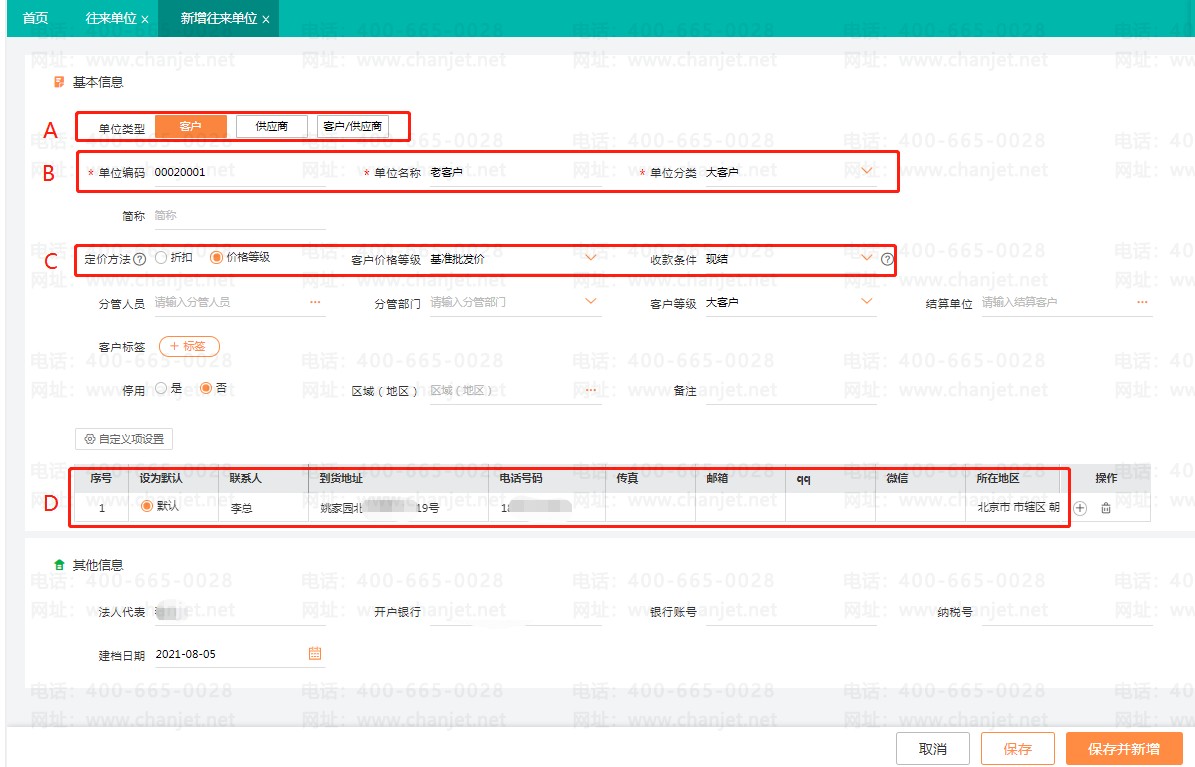Viewport: 1195px width, 767px height.
Task: Select the 价格等级 pricing radio button
Action: pyautogui.click(x=216, y=258)
